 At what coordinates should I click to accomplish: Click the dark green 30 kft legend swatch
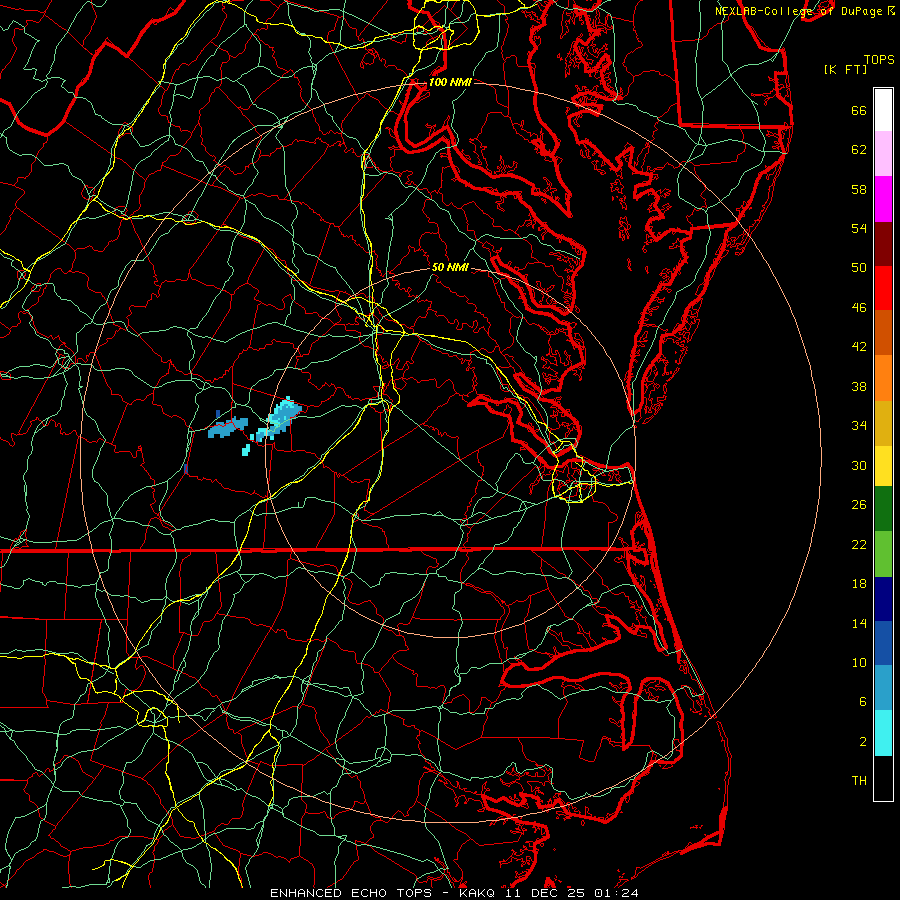point(883,509)
